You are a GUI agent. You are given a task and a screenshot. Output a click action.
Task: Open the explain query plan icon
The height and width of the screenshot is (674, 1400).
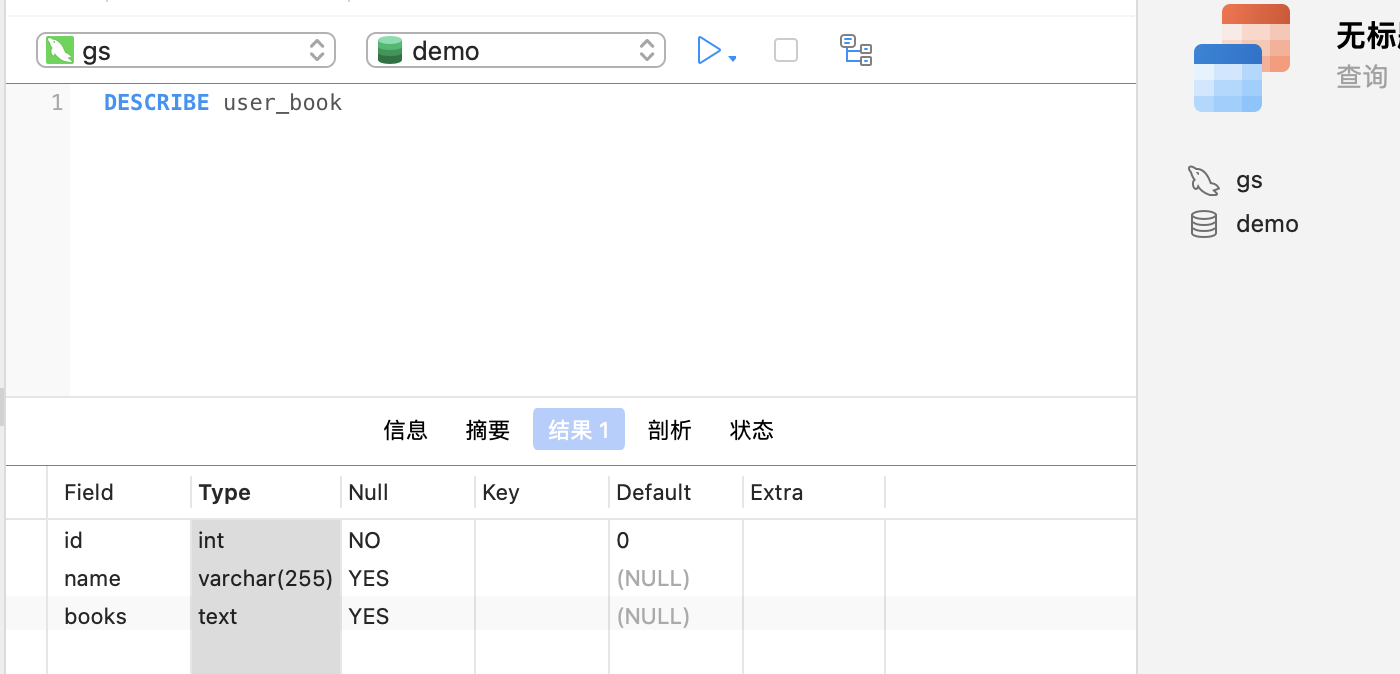856,50
